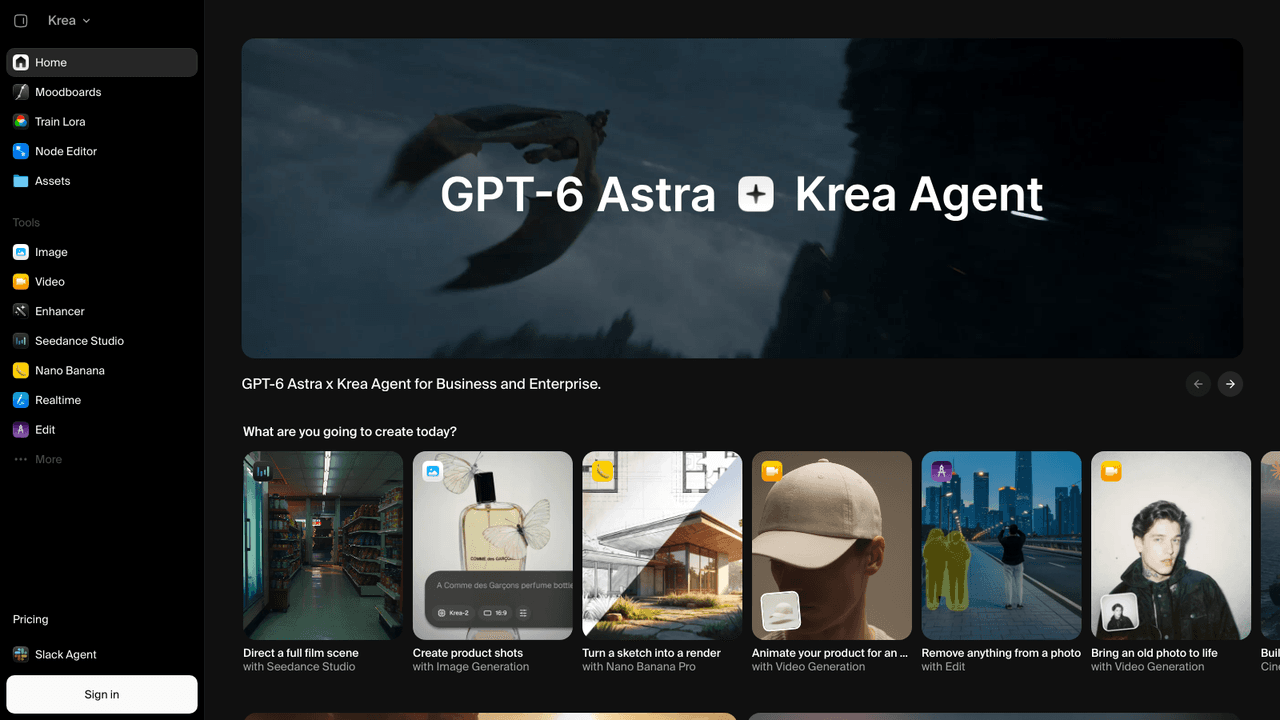The height and width of the screenshot is (720, 1280).
Task: Click the small portrait inset on old photo card
Action: pos(1120,612)
